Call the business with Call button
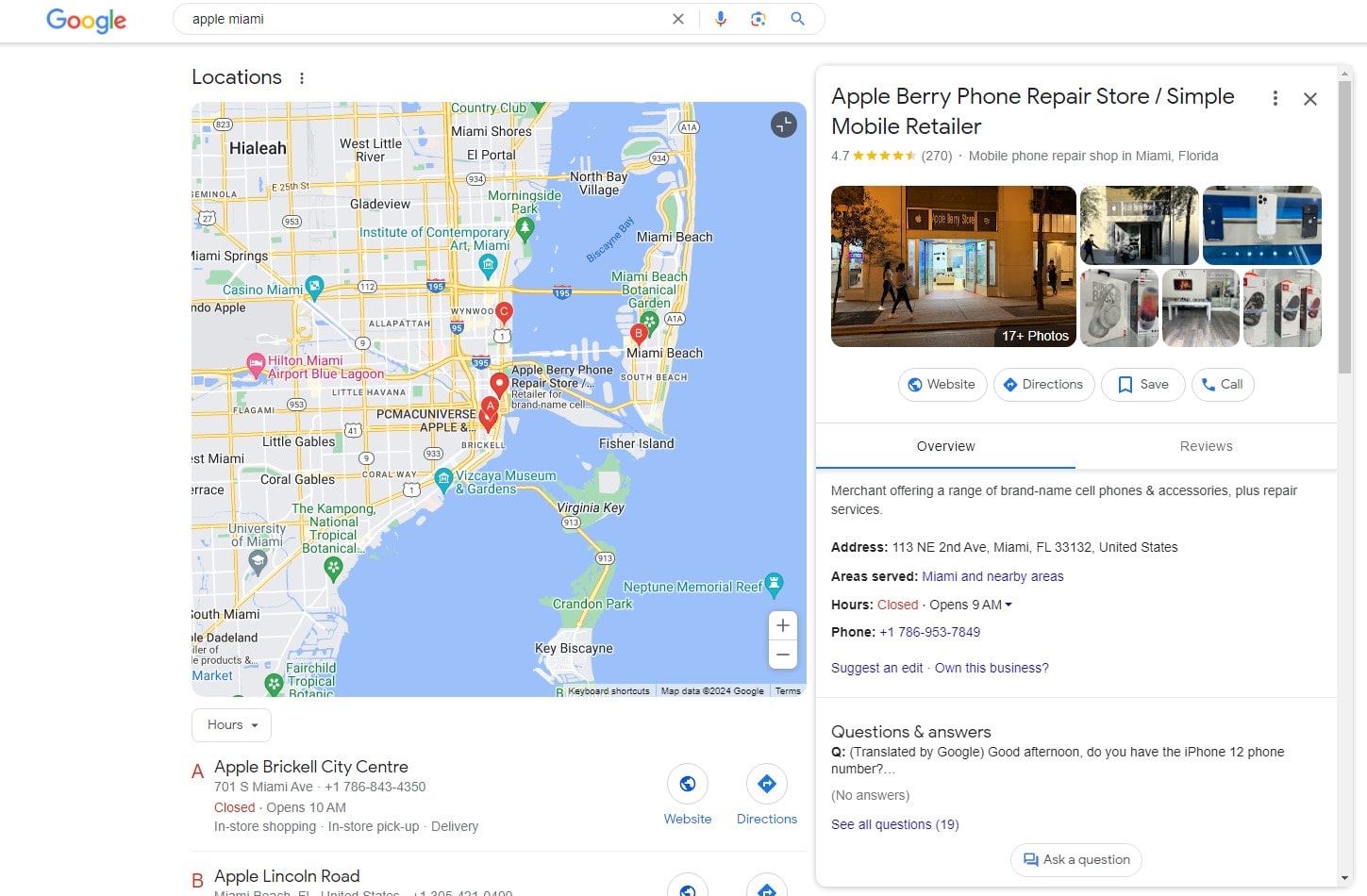 tap(1223, 384)
